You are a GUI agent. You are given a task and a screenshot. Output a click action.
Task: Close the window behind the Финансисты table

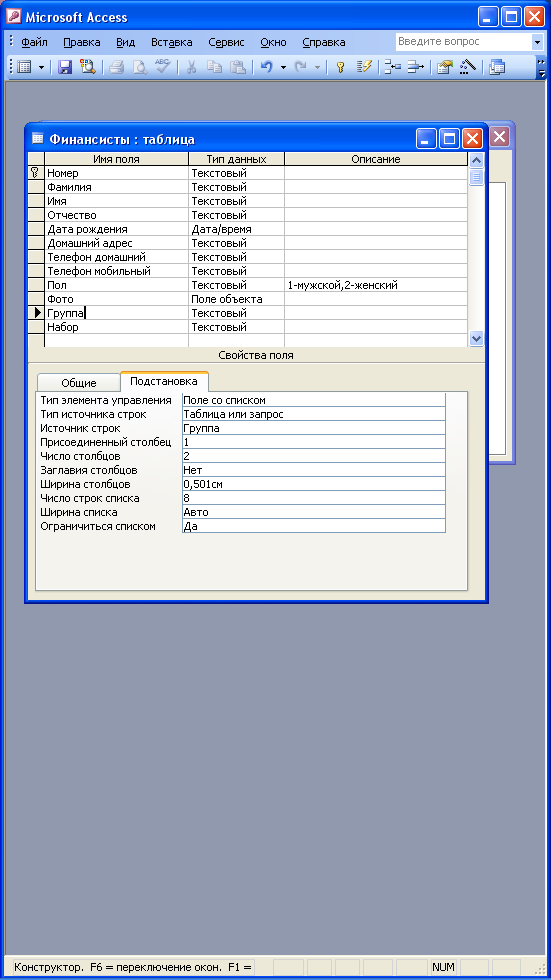[x=500, y=137]
